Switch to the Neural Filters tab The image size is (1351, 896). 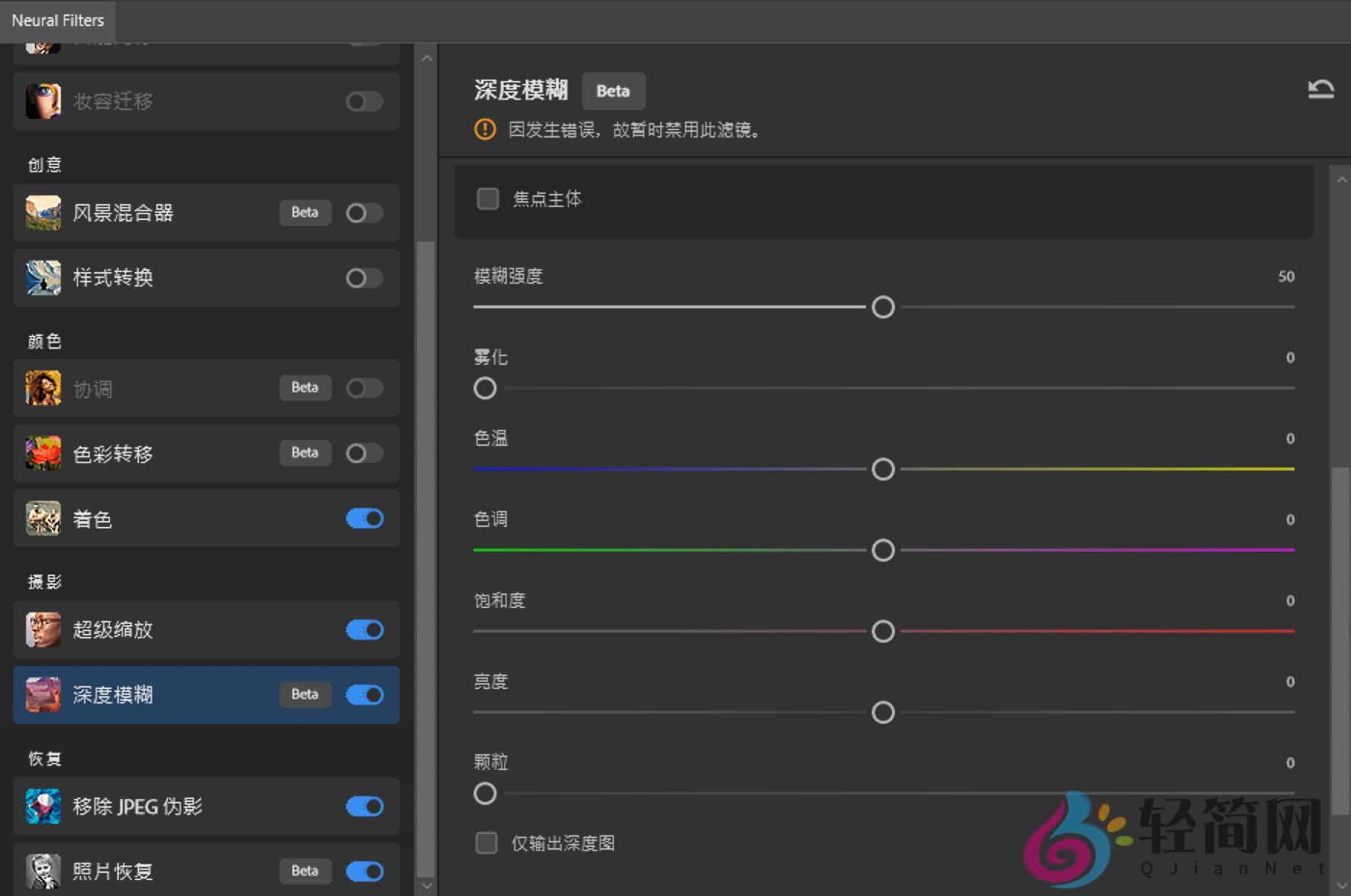click(x=58, y=21)
